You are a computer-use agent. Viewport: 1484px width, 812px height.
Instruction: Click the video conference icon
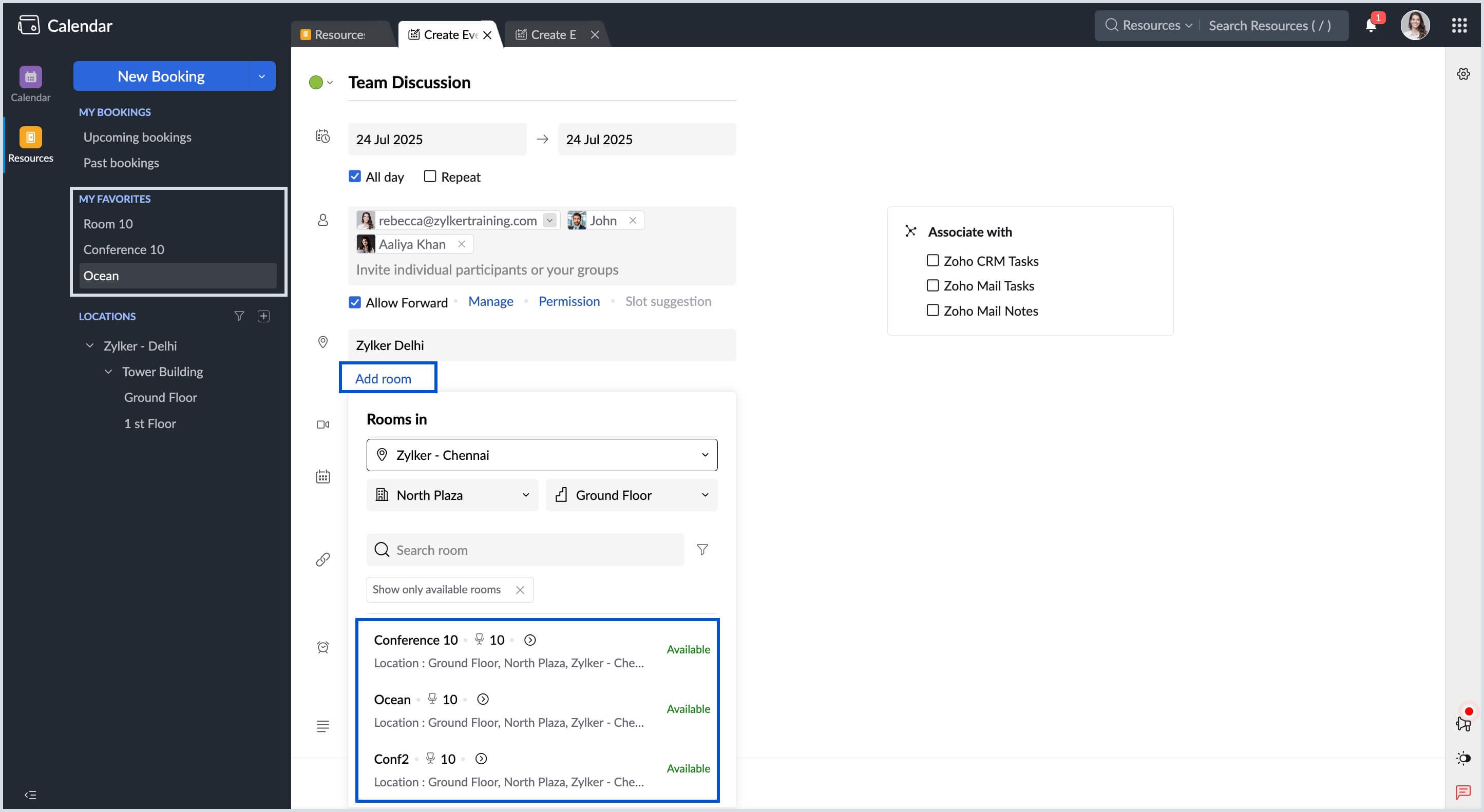tap(322, 424)
